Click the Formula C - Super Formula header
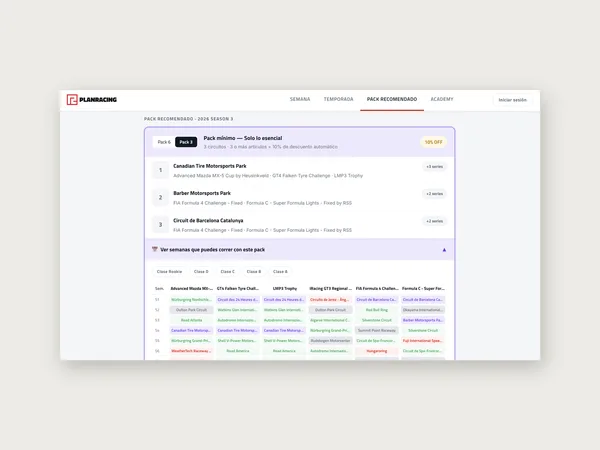 [423, 289]
